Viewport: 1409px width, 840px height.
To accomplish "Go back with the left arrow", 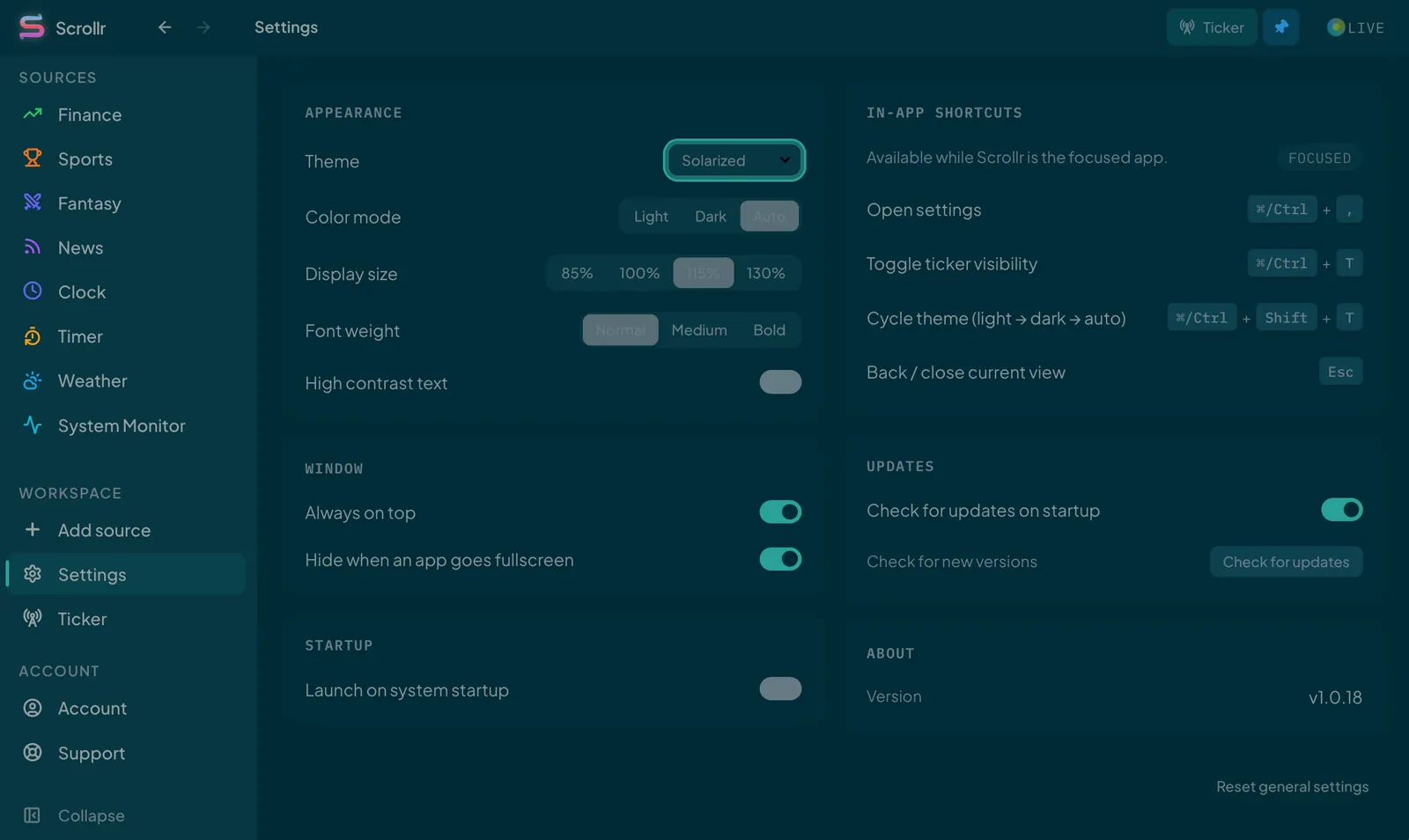I will click(x=165, y=27).
